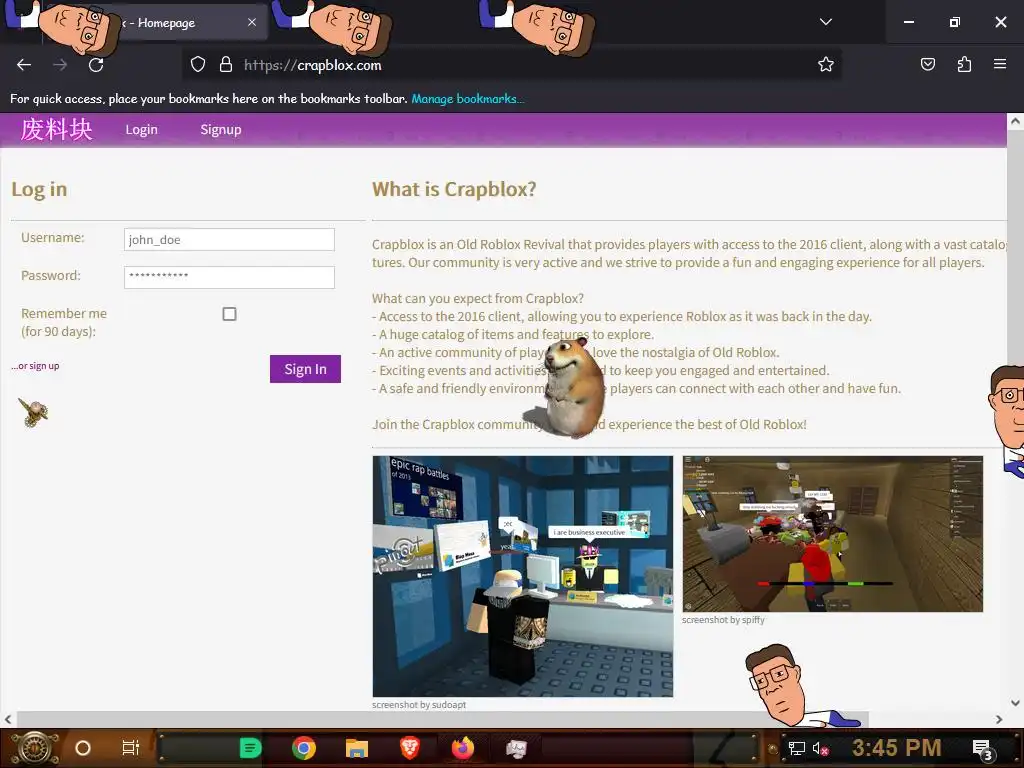Click the horizontal scrollbar left arrow
Screen dimensions: 1024x768
[x=8, y=720]
